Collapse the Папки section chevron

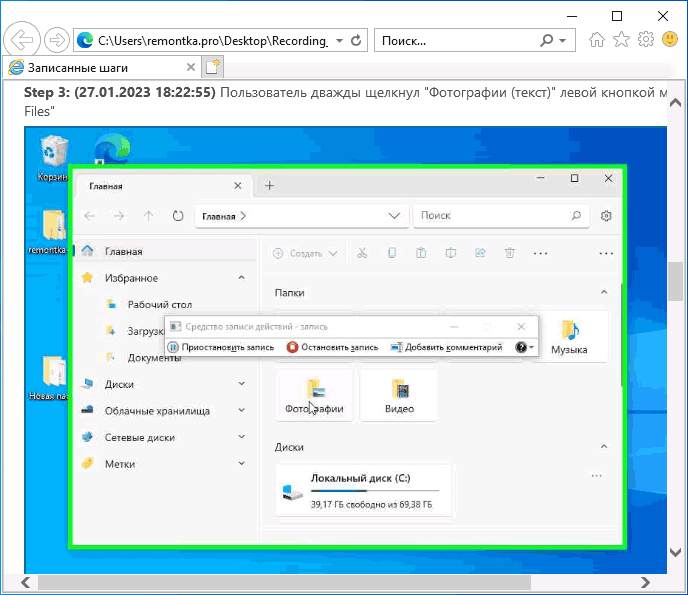coord(604,292)
